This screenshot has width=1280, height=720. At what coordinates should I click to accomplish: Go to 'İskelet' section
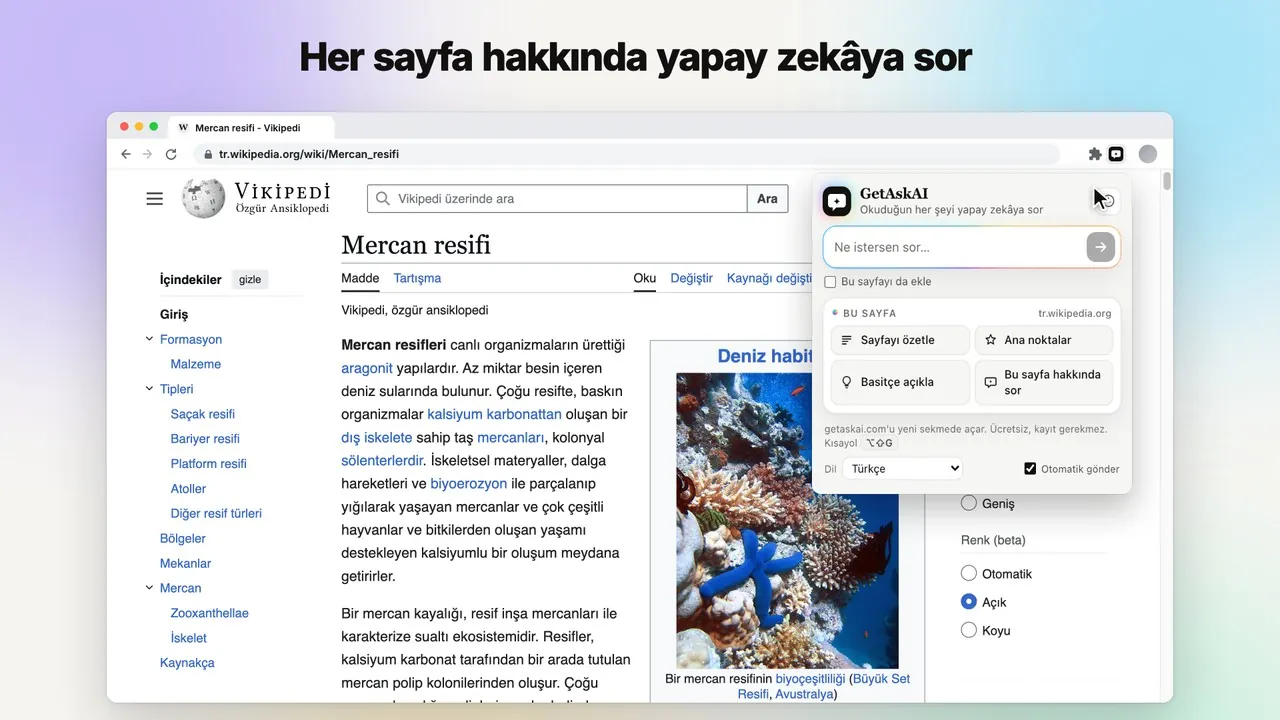[189, 638]
